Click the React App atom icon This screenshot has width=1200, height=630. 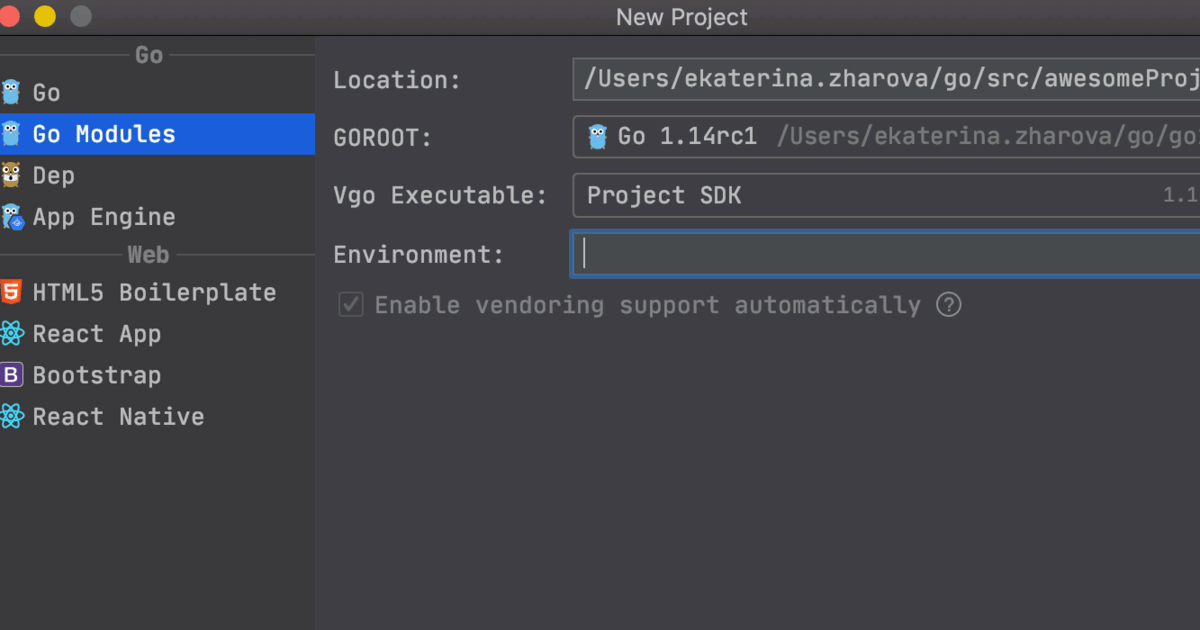[x=11, y=334]
